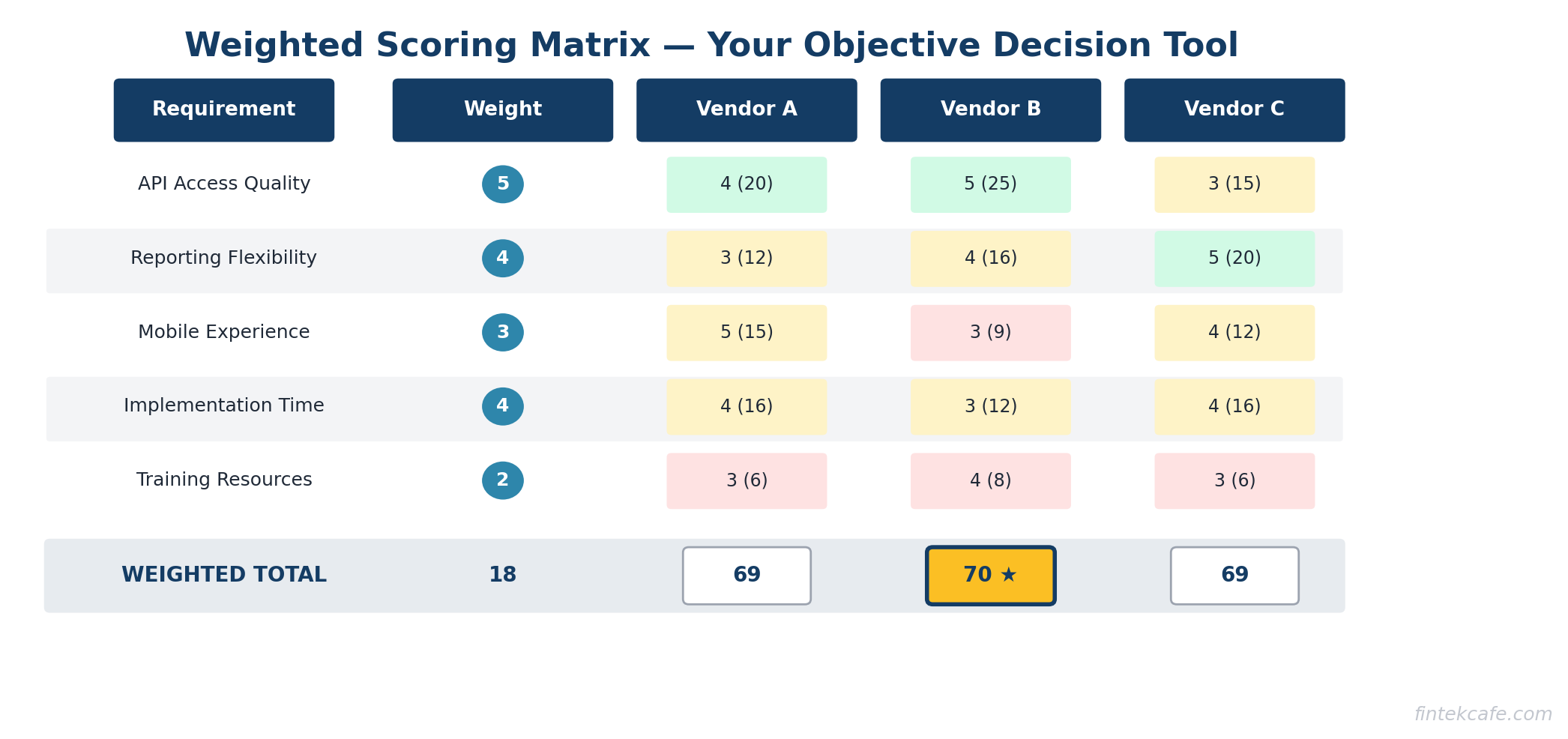Click the Requirement column header
The width and height of the screenshot is (1568, 739).
(224, 110)
